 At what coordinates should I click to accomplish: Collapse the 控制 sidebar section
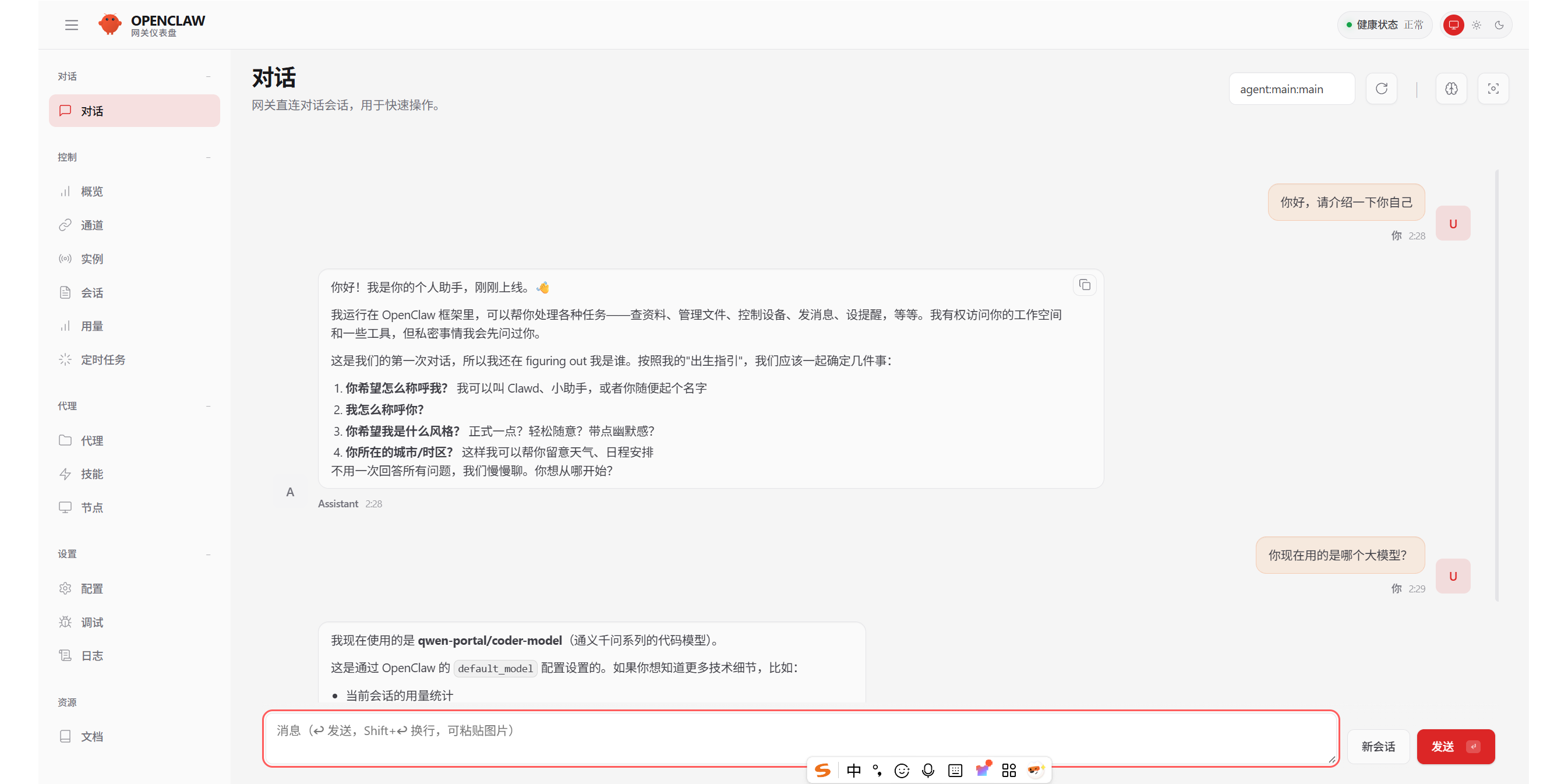coord(209,157)
